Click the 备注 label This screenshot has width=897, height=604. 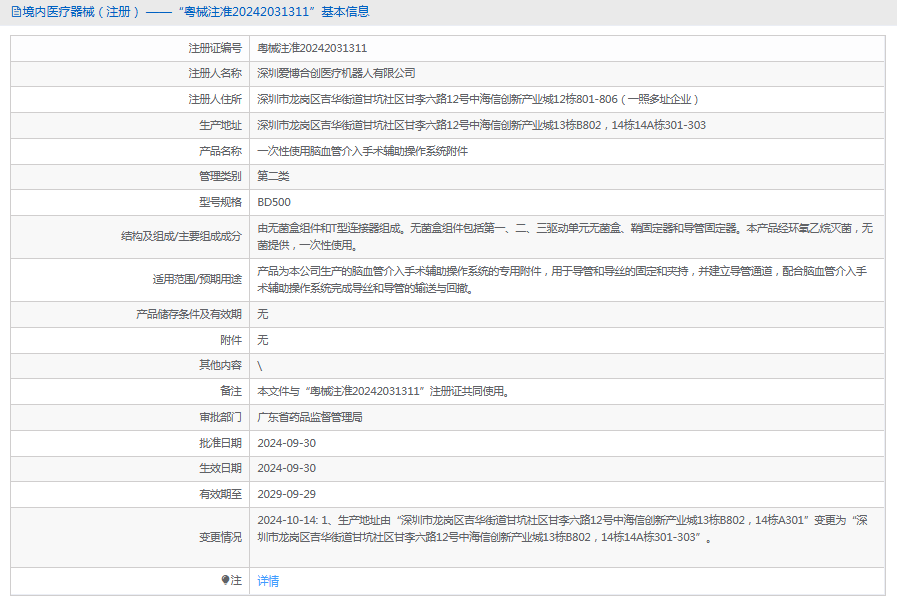coord(231,391)
